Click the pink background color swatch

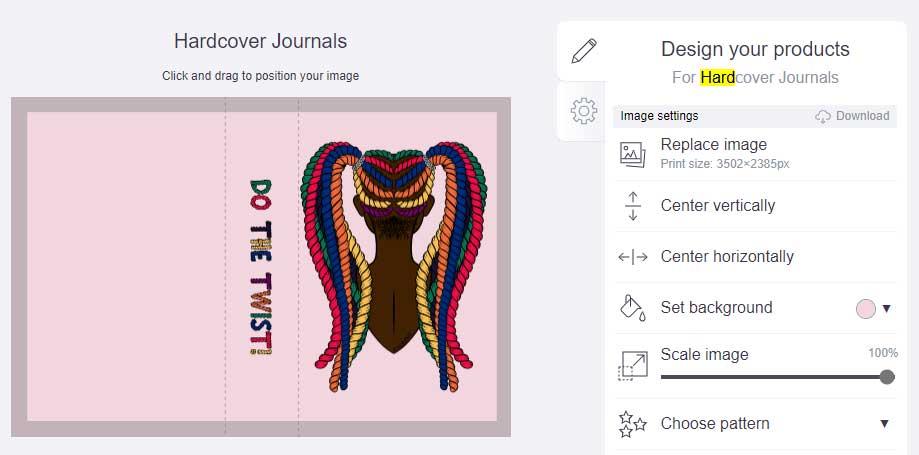(x=866, y=308)
